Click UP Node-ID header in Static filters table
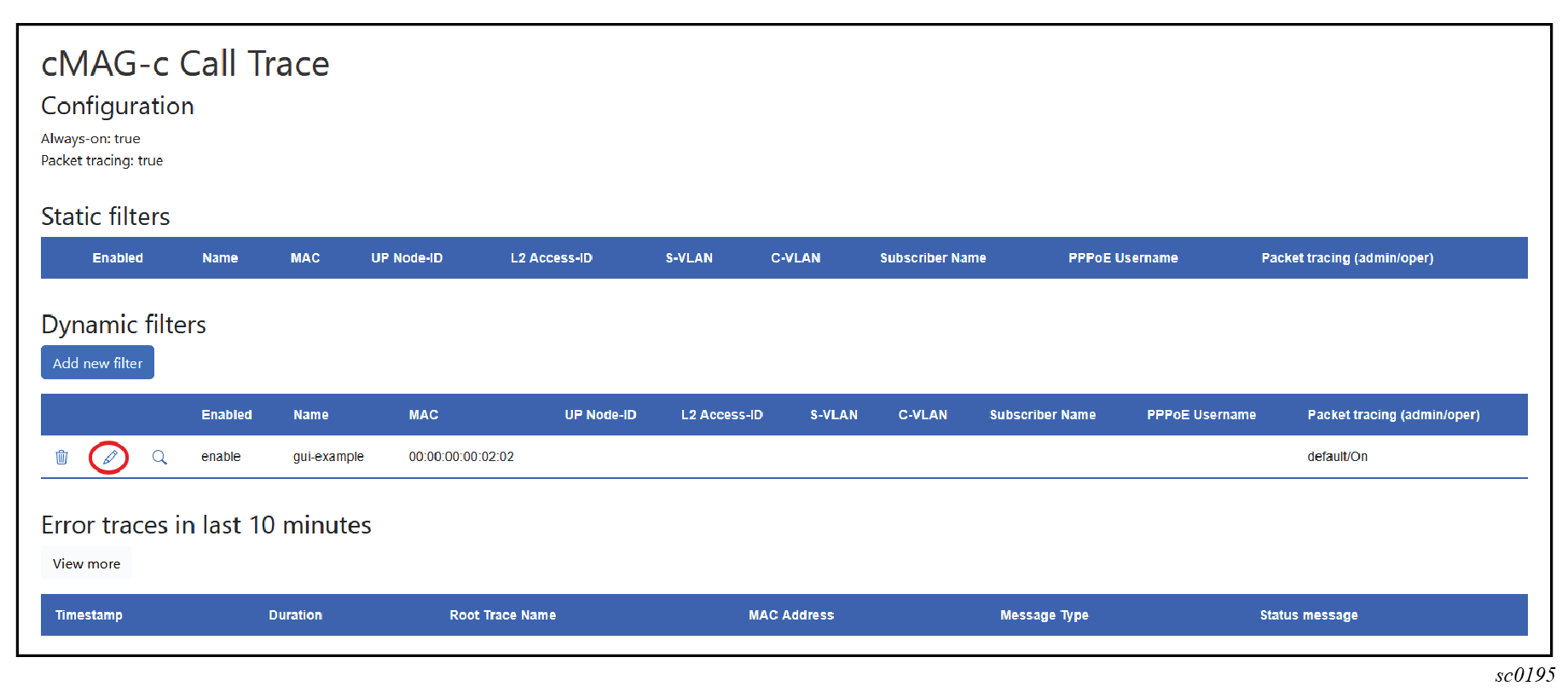The height and width of the screenshot is (692, 1568). coord(407,258)
